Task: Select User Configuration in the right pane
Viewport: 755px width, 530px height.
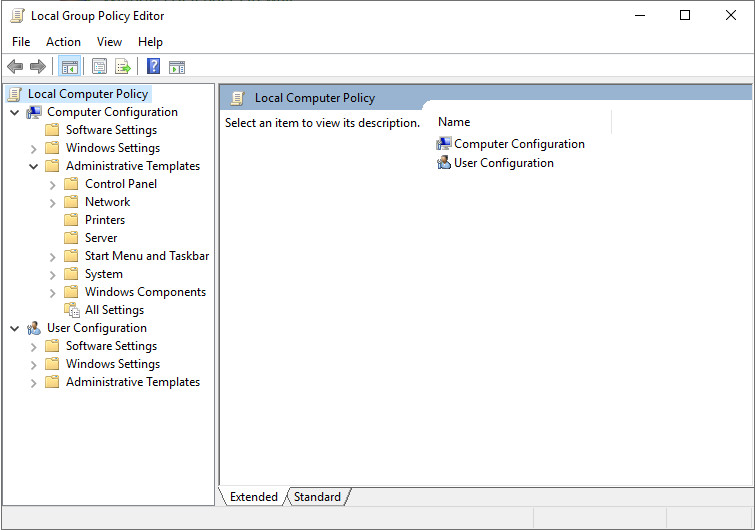Action: pos(503,163)
